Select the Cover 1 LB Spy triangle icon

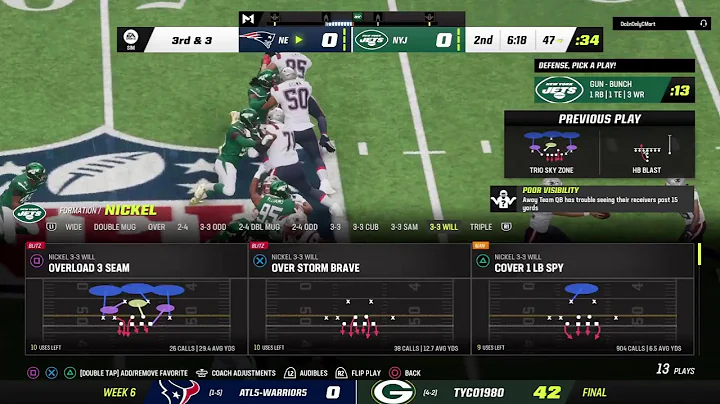[x=483, y=261]
